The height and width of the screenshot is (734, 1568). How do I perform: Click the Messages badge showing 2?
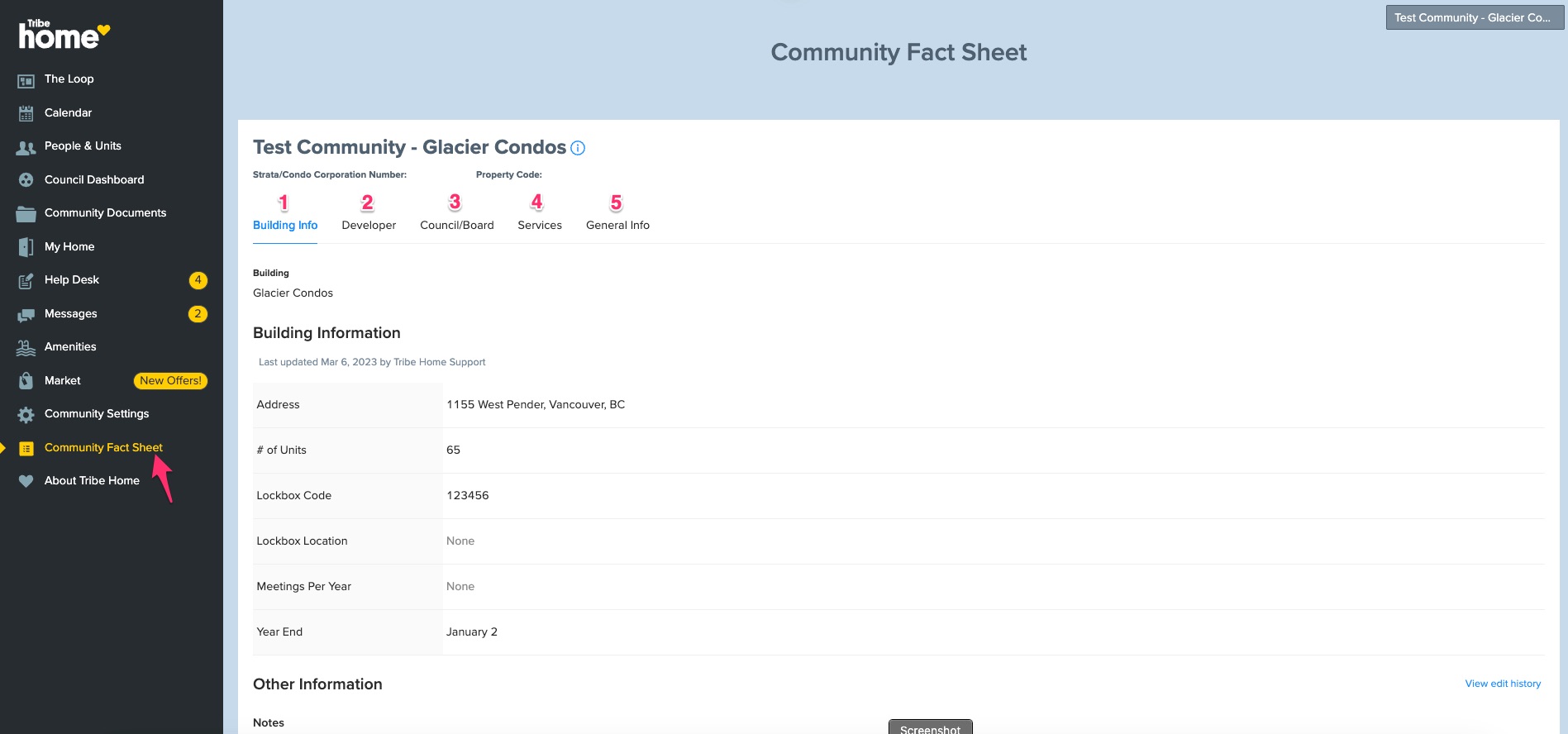198,314
